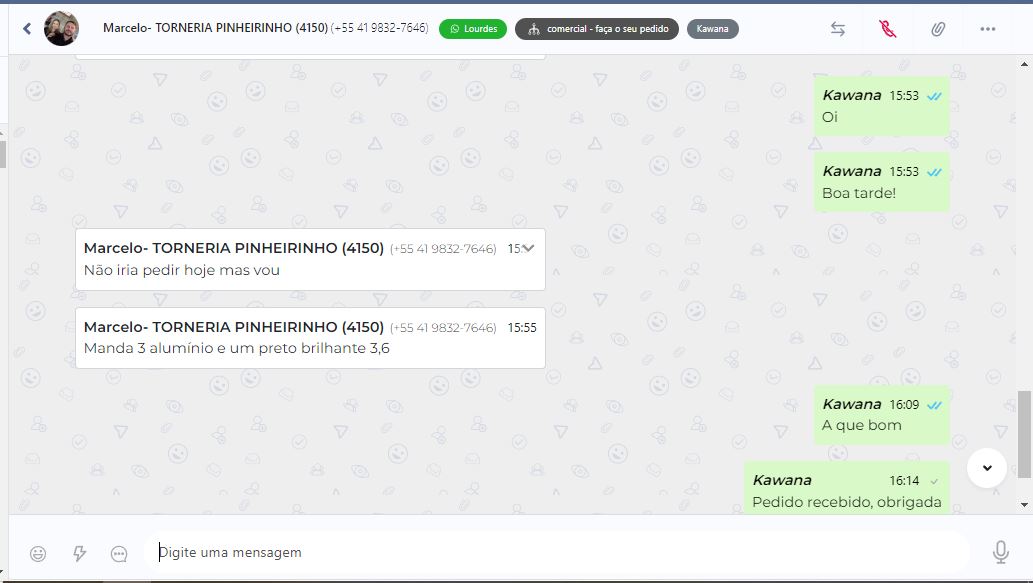This screenshot has width=1033, height=583.
Task: Record audio with the microphone icon
Action: pyautogui.click(x=1001, y=552)
